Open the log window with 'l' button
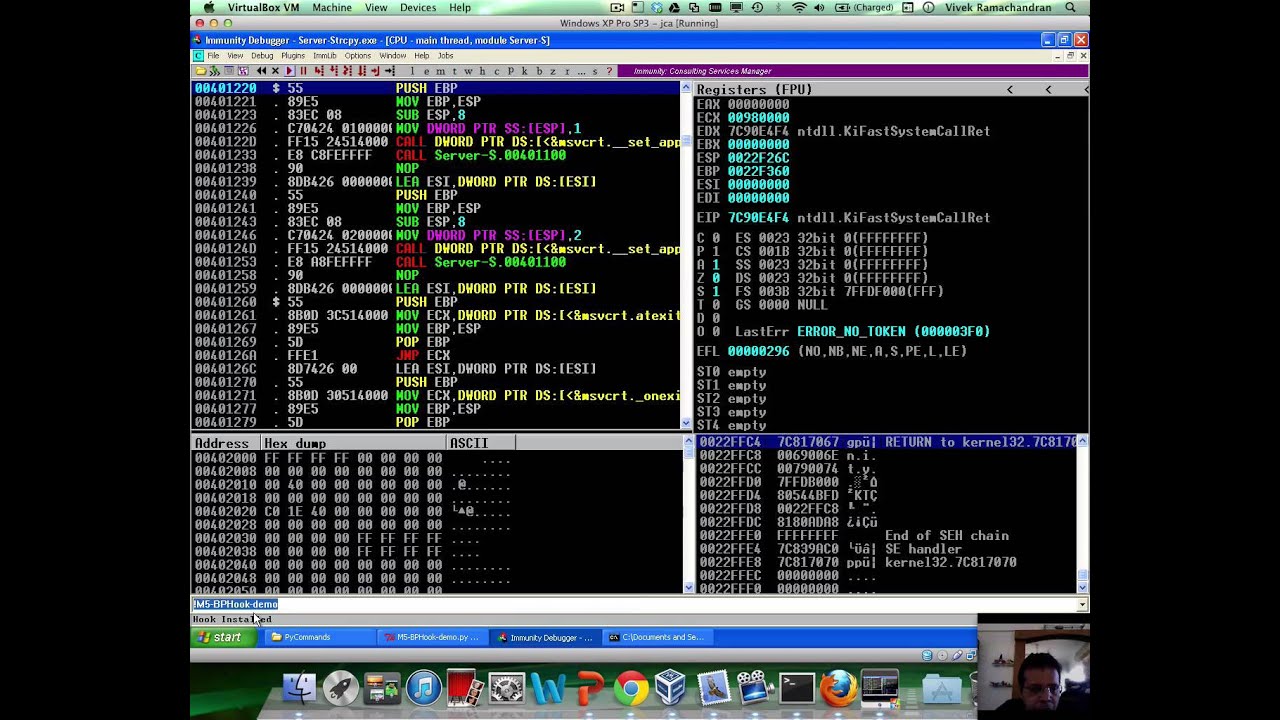 [412, 71]
